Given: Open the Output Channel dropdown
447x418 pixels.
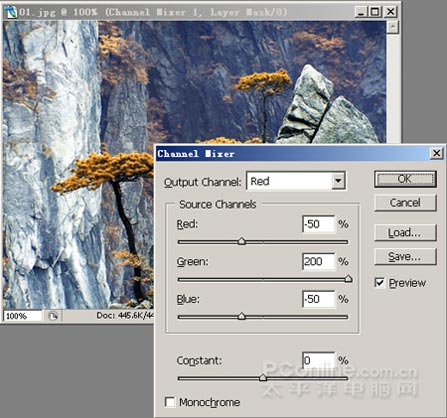Looking at the screenshot, I should 296,181.
